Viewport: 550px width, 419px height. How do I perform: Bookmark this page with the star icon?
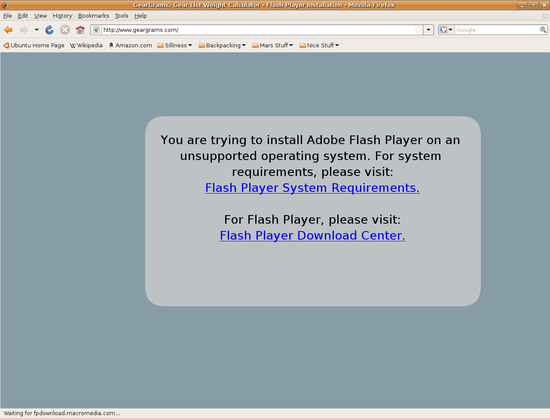[x=418, y=30]
